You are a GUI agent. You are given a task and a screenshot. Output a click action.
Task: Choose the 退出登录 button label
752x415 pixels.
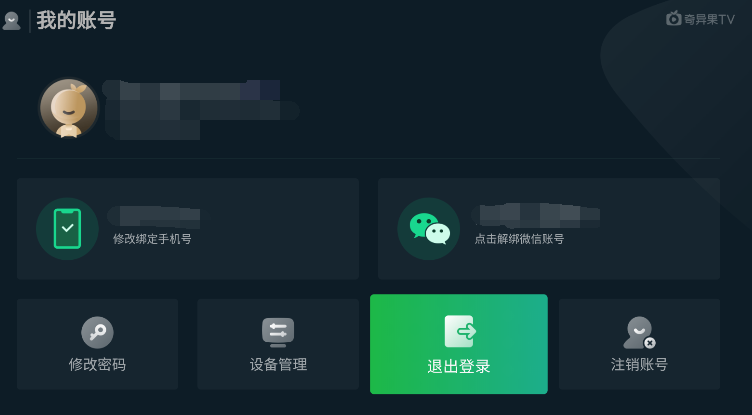tap(459, 367)
